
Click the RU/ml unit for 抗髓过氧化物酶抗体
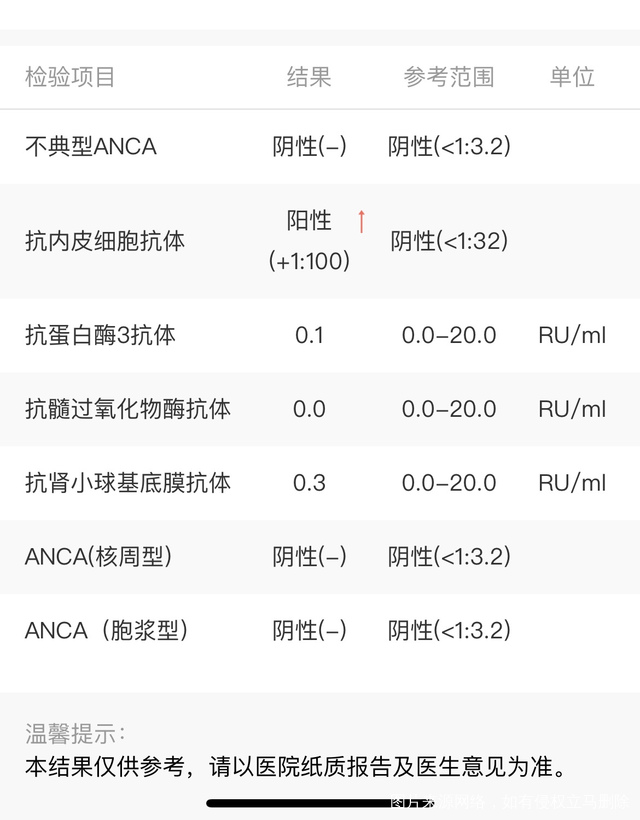pos(572,409)
